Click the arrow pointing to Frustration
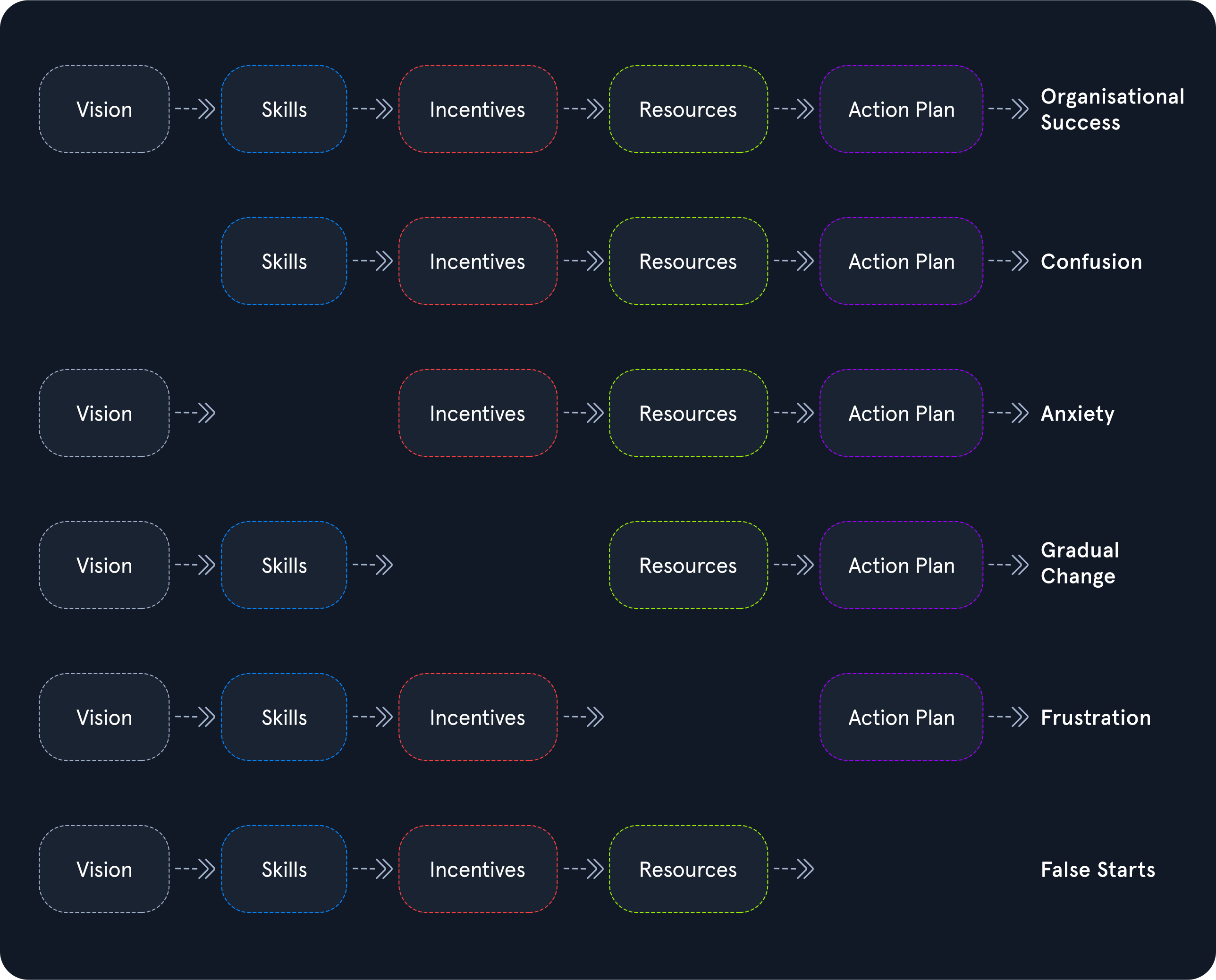The width and height of the screenshot is (1216, 980). click(x=1008, y=717)
